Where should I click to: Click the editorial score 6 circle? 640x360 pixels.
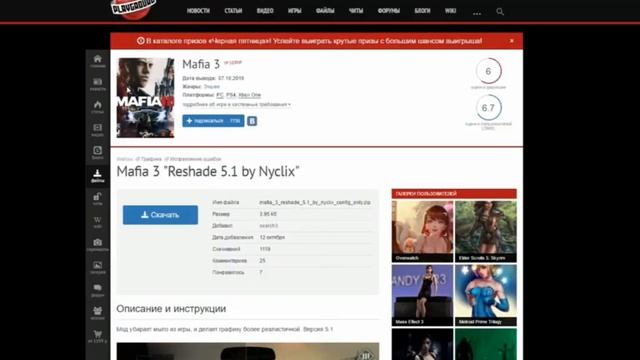click(488, 71)
